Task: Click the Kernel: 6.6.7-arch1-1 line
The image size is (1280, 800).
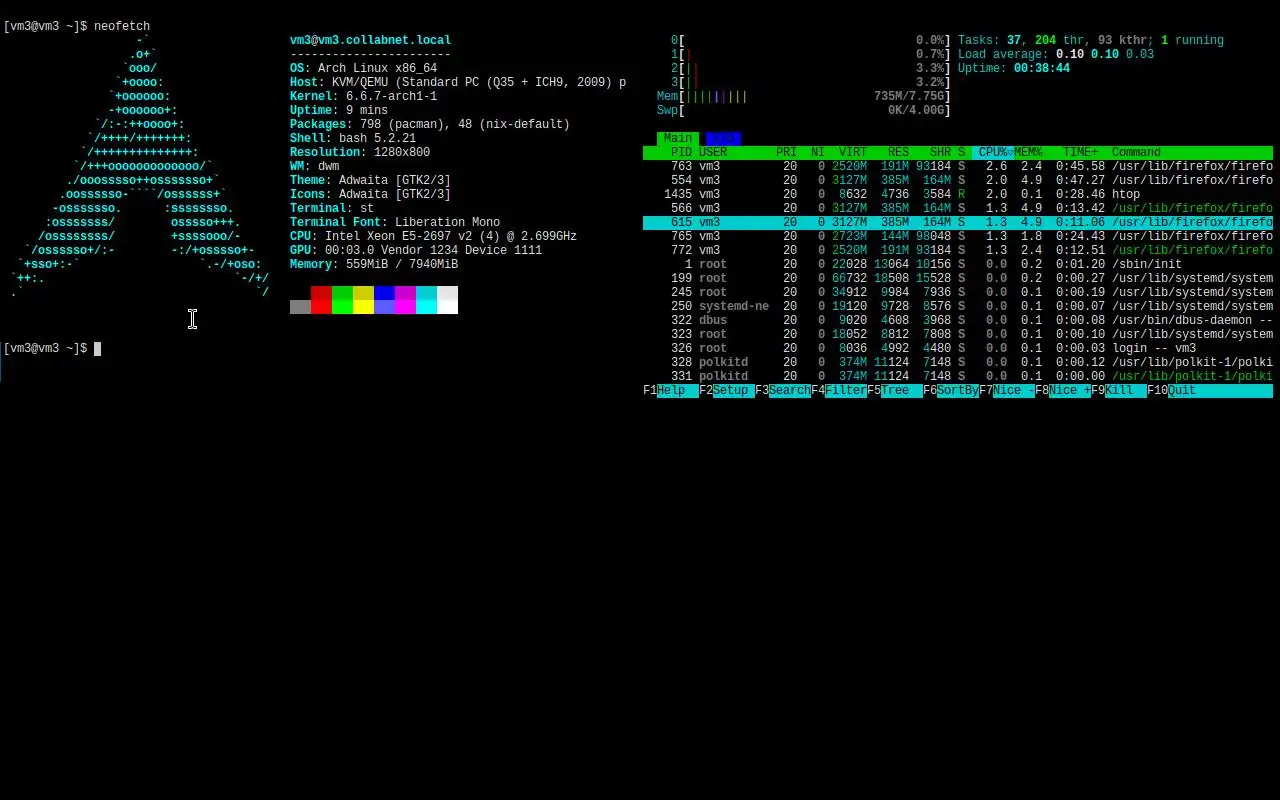Action: coord(363,96)
